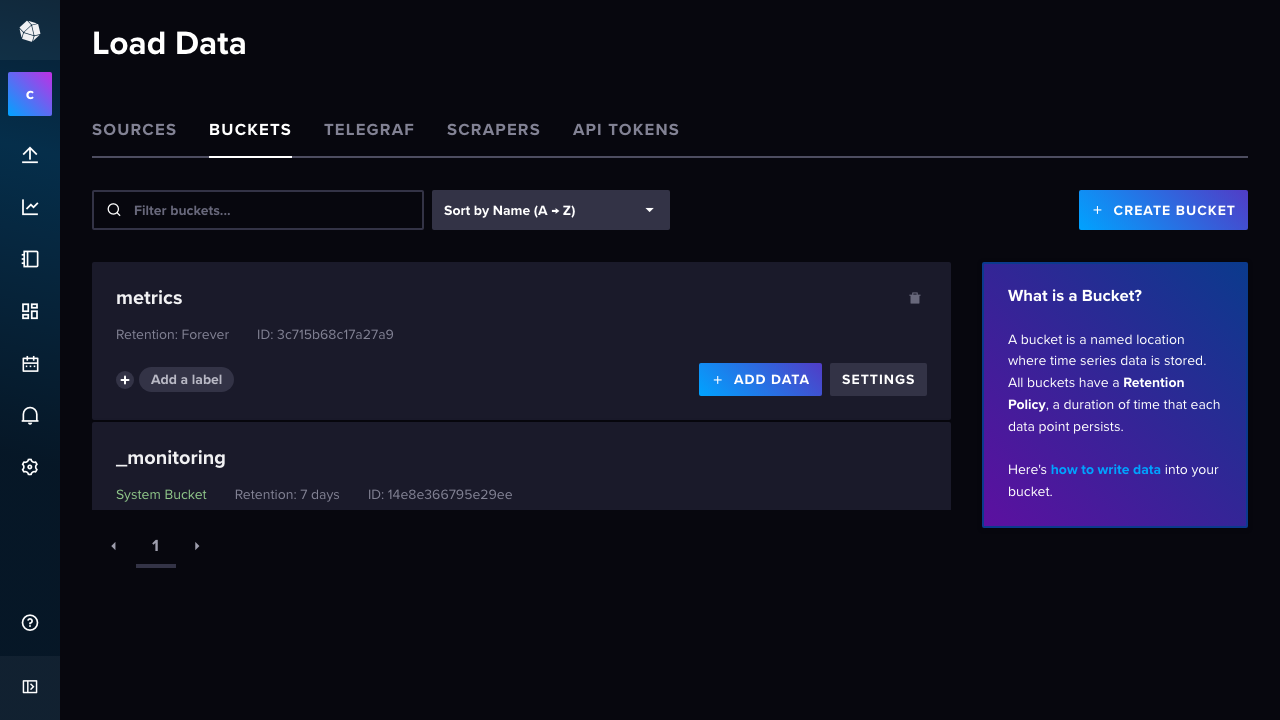Follow the 'how to write data' link
The width and height of the screenshot is (1280, 720).
1105,470
